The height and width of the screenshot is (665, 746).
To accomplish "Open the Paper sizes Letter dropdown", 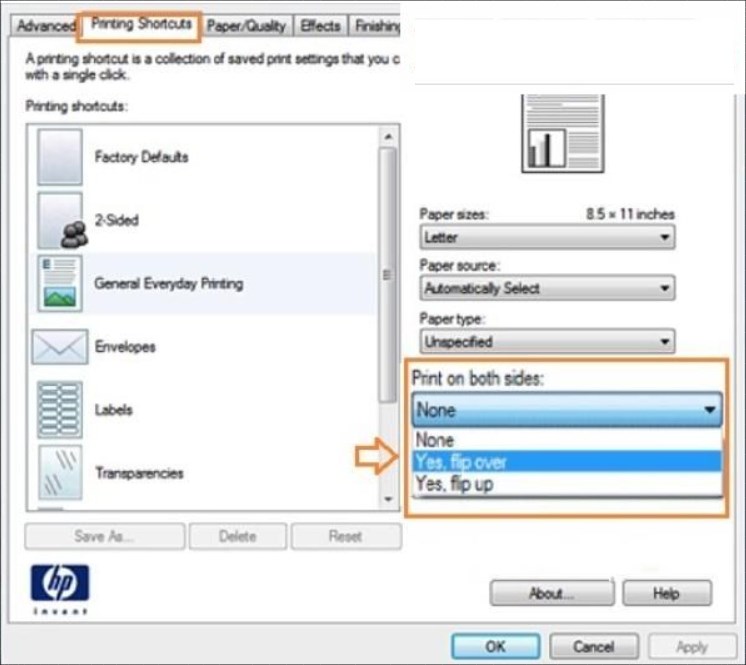I will pos(546,238).
